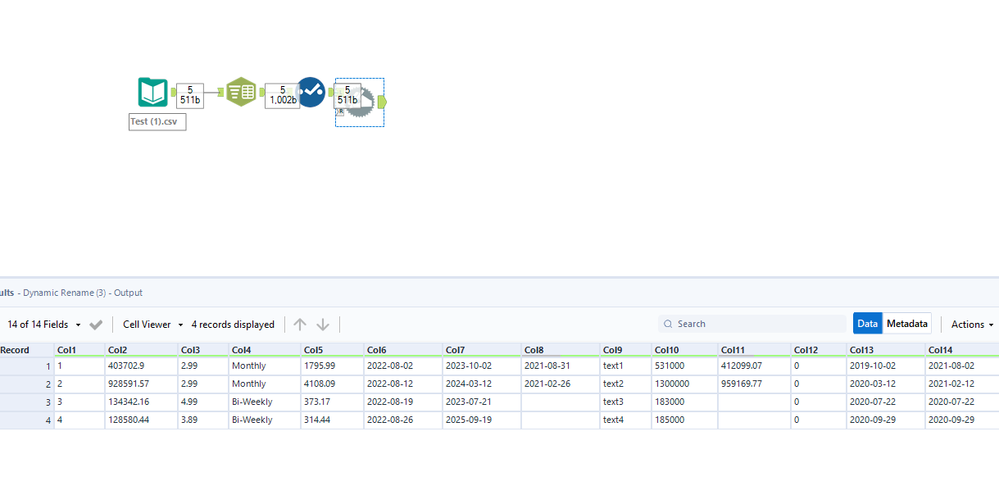The height and width of the screenshot is (477, 999).
Task: Select record row number 4
Action: [x=27, y=420]
